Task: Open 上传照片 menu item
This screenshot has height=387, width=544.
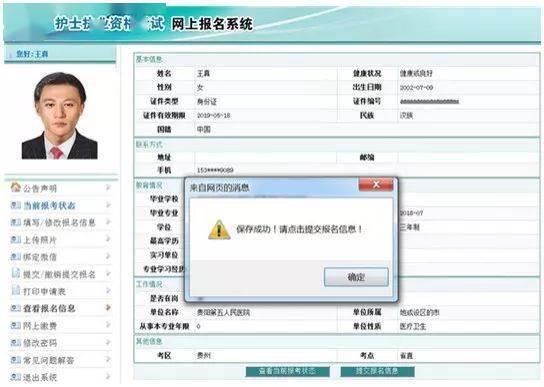Action: 40,240
